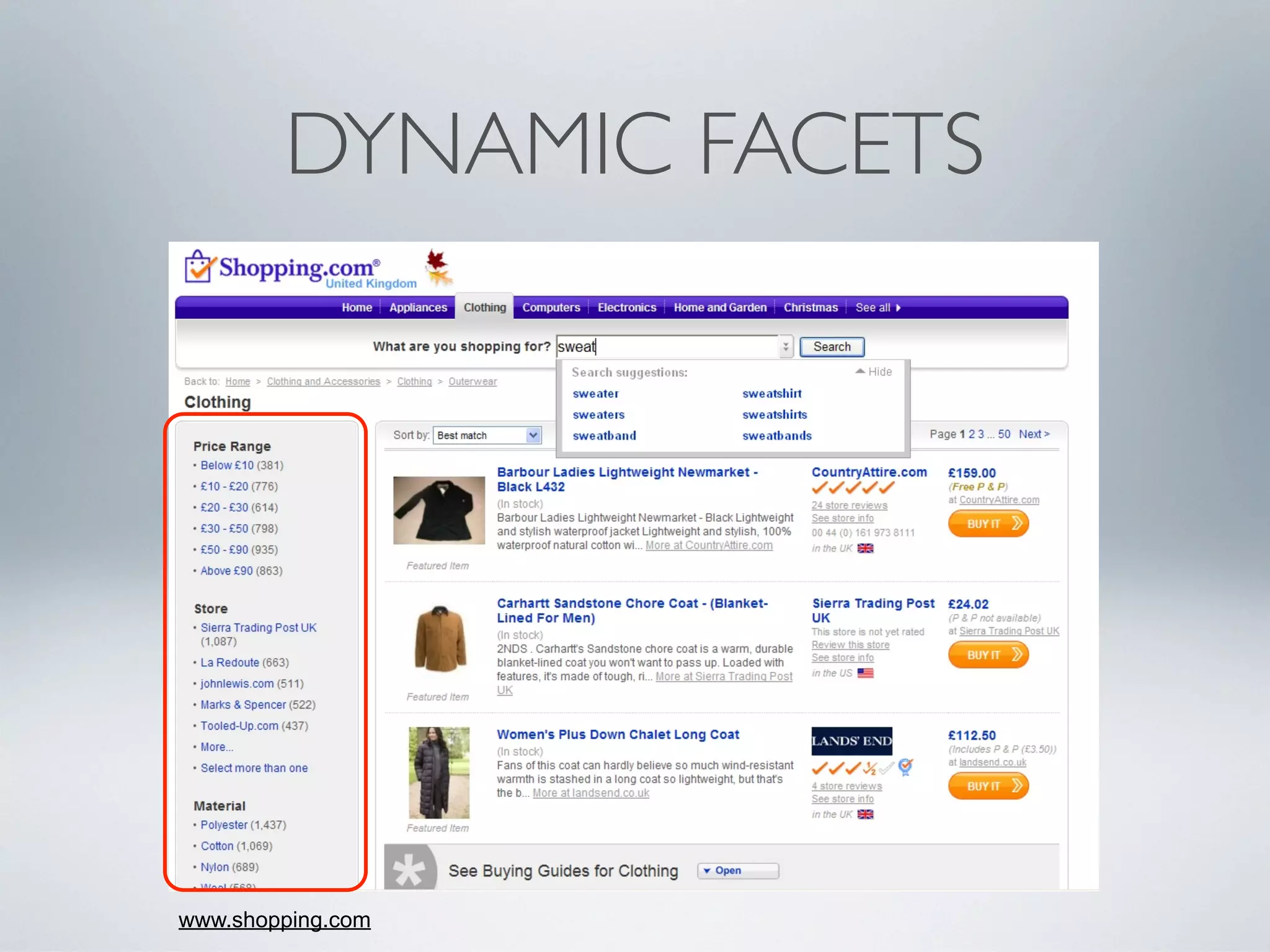This screenshot has height=952, width=1270.
Task: Expand More... stores in the Store facet
Action: point(216,747)
